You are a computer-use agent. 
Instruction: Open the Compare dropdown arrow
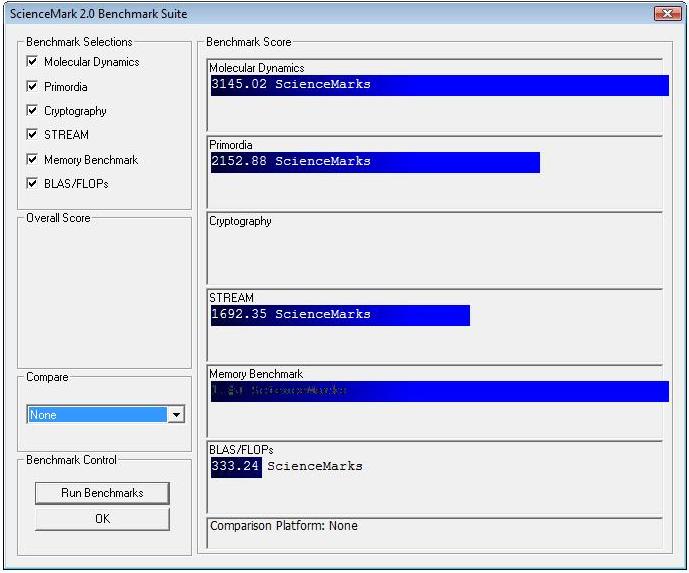(176, 414)
